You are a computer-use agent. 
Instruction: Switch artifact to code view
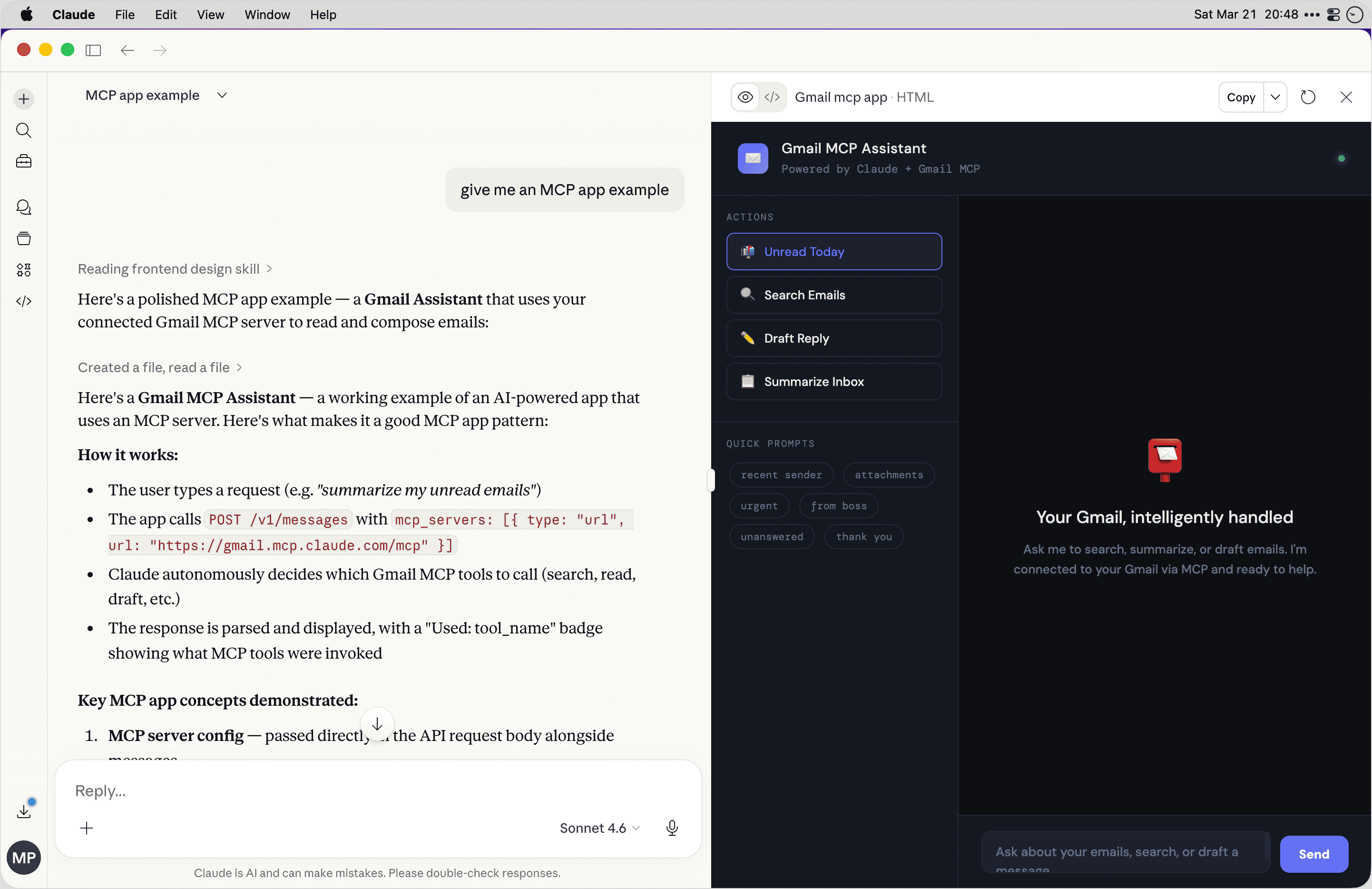point(772,98)
